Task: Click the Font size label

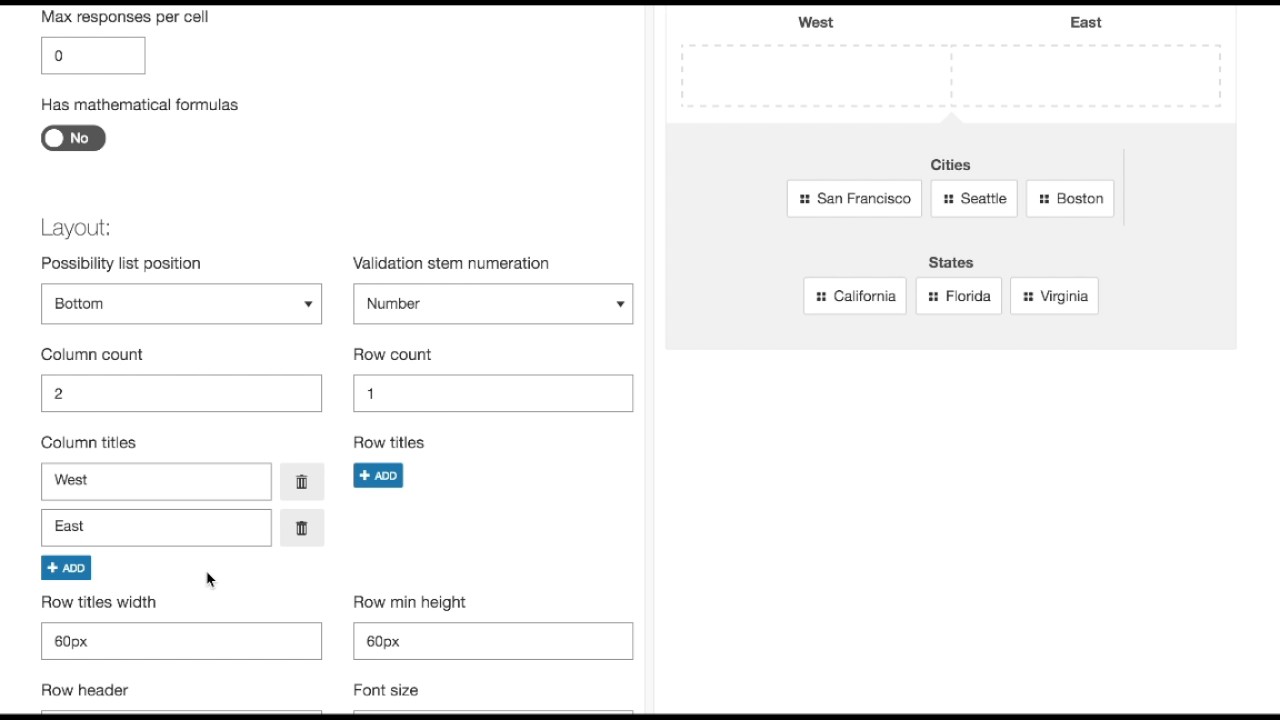Action: (x=385, y=690)
